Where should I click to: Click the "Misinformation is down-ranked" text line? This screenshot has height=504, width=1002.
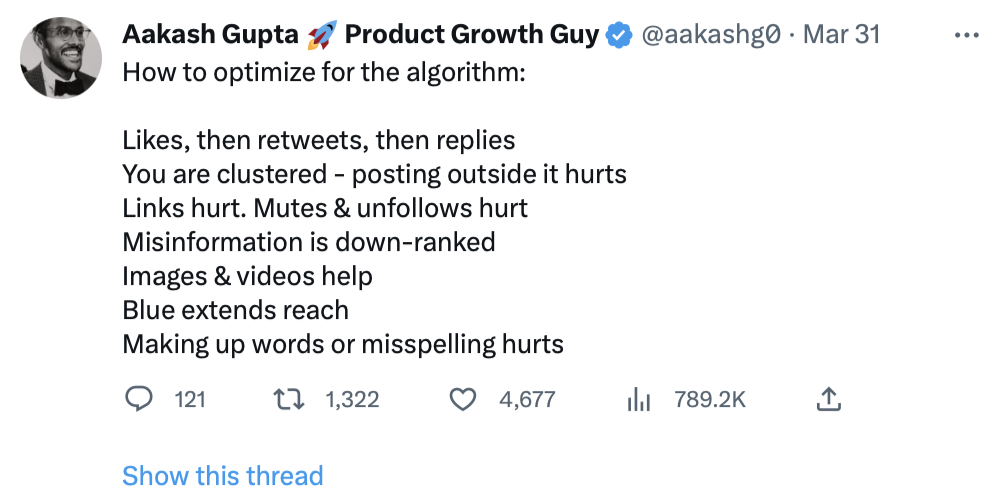pos(309,242)
